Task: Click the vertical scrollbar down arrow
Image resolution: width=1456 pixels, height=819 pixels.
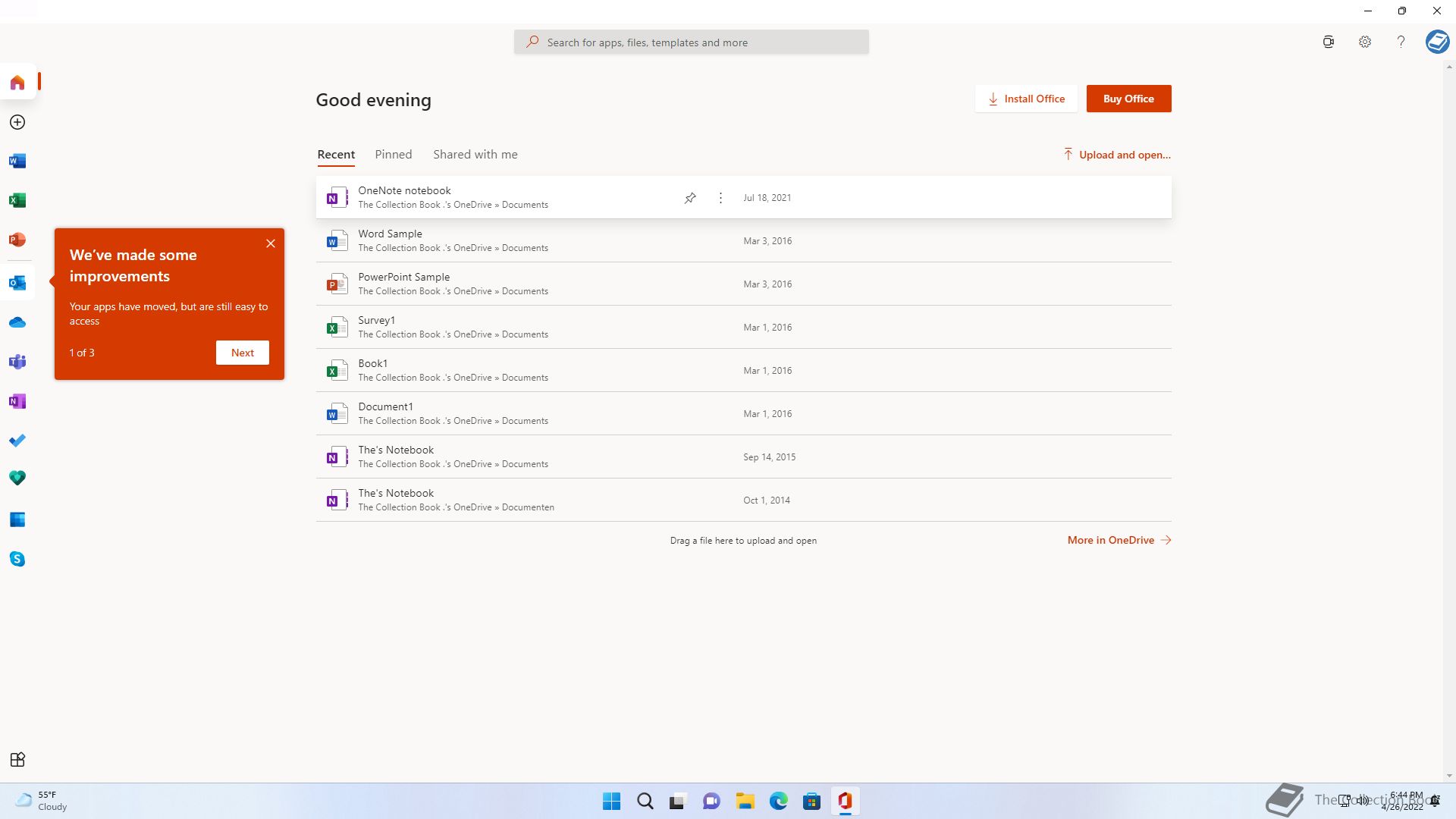Action: (x=1449, y=776)
